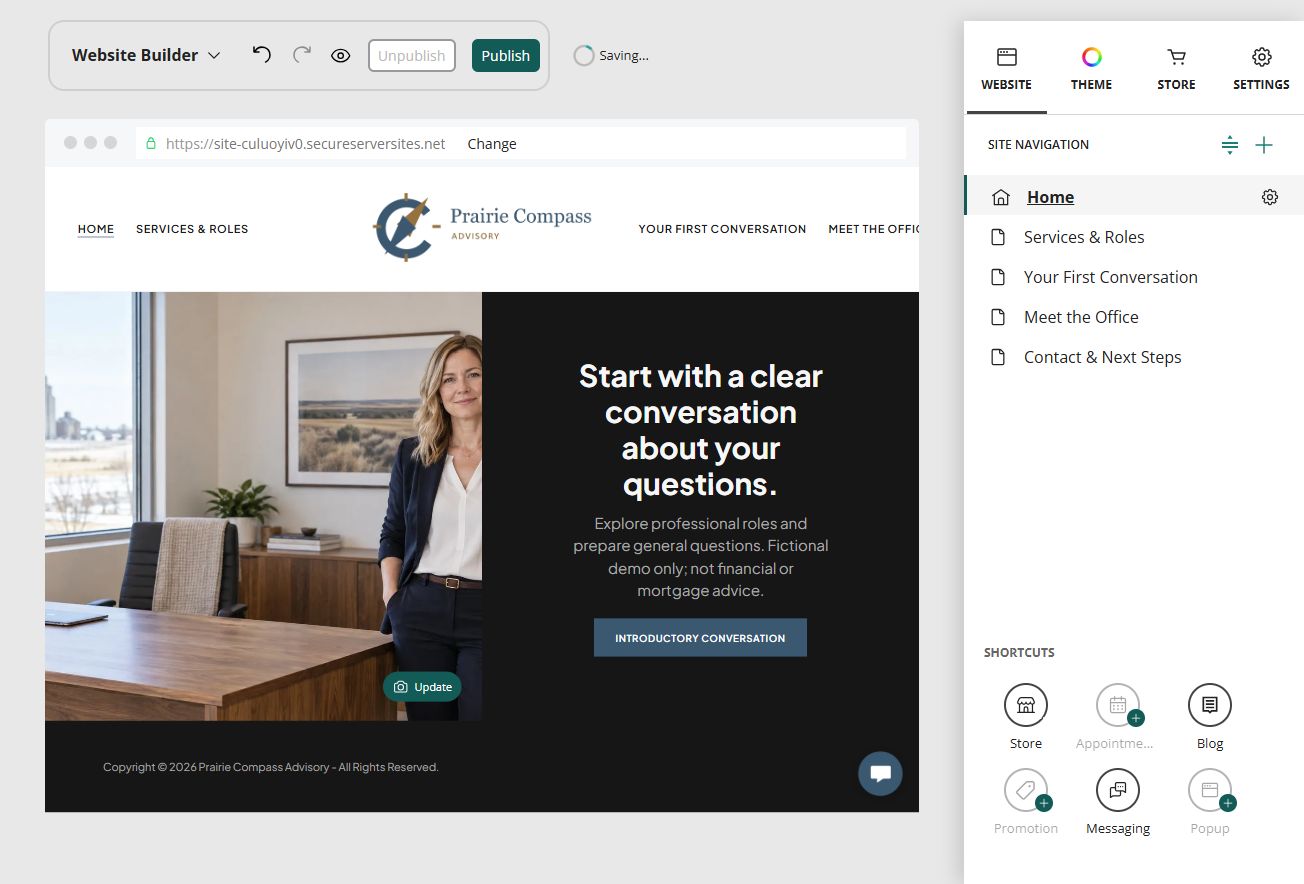Toggle the preview eye icon
Viewport: 1304px width, 884px height.
pyautogui.click(x=341, y=56)
